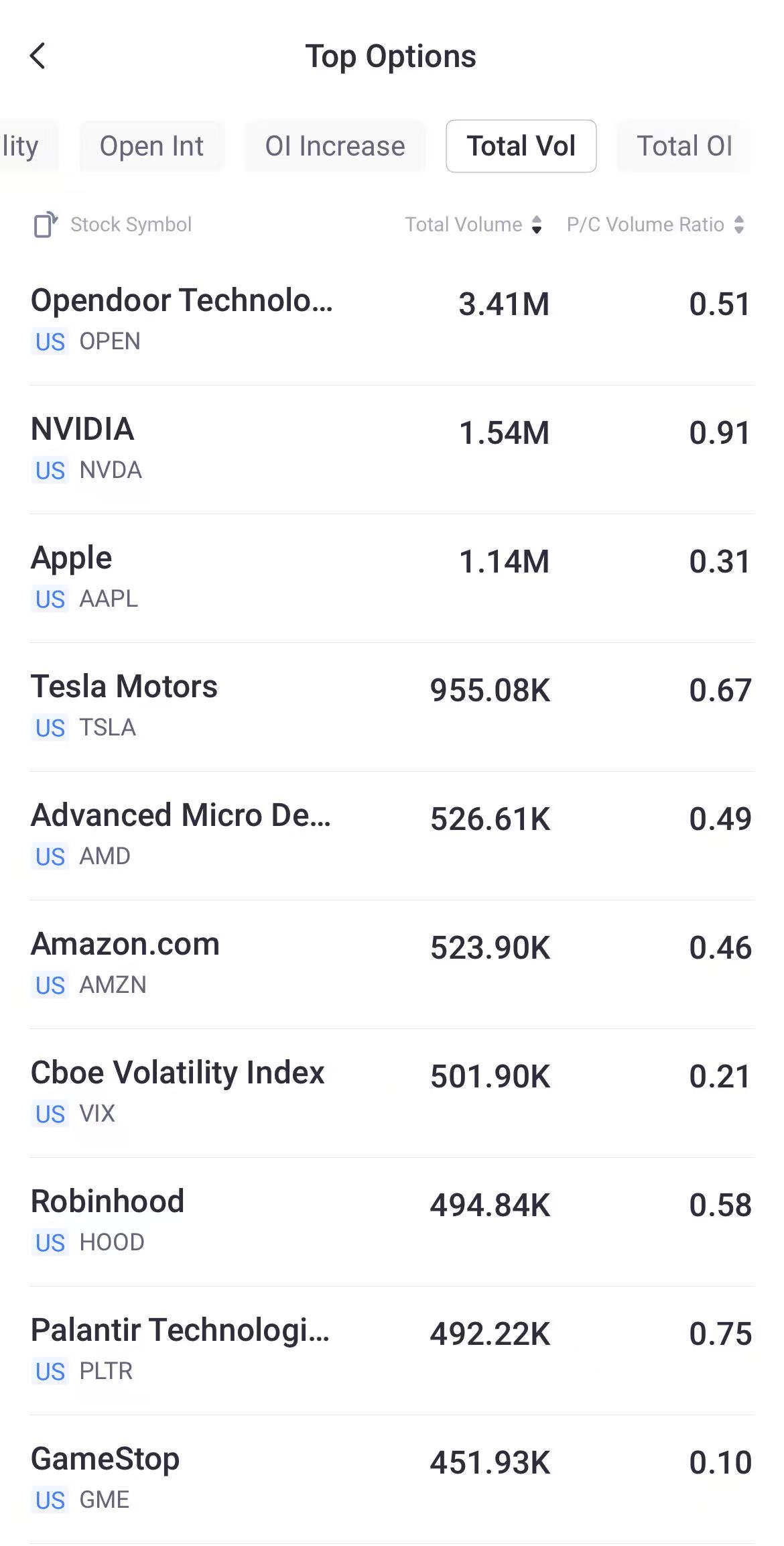Select the Robinhood HOOD listing
The height and width of the screenshot is (1546, 784).
pyautogui.click(x=391, y=1222)
